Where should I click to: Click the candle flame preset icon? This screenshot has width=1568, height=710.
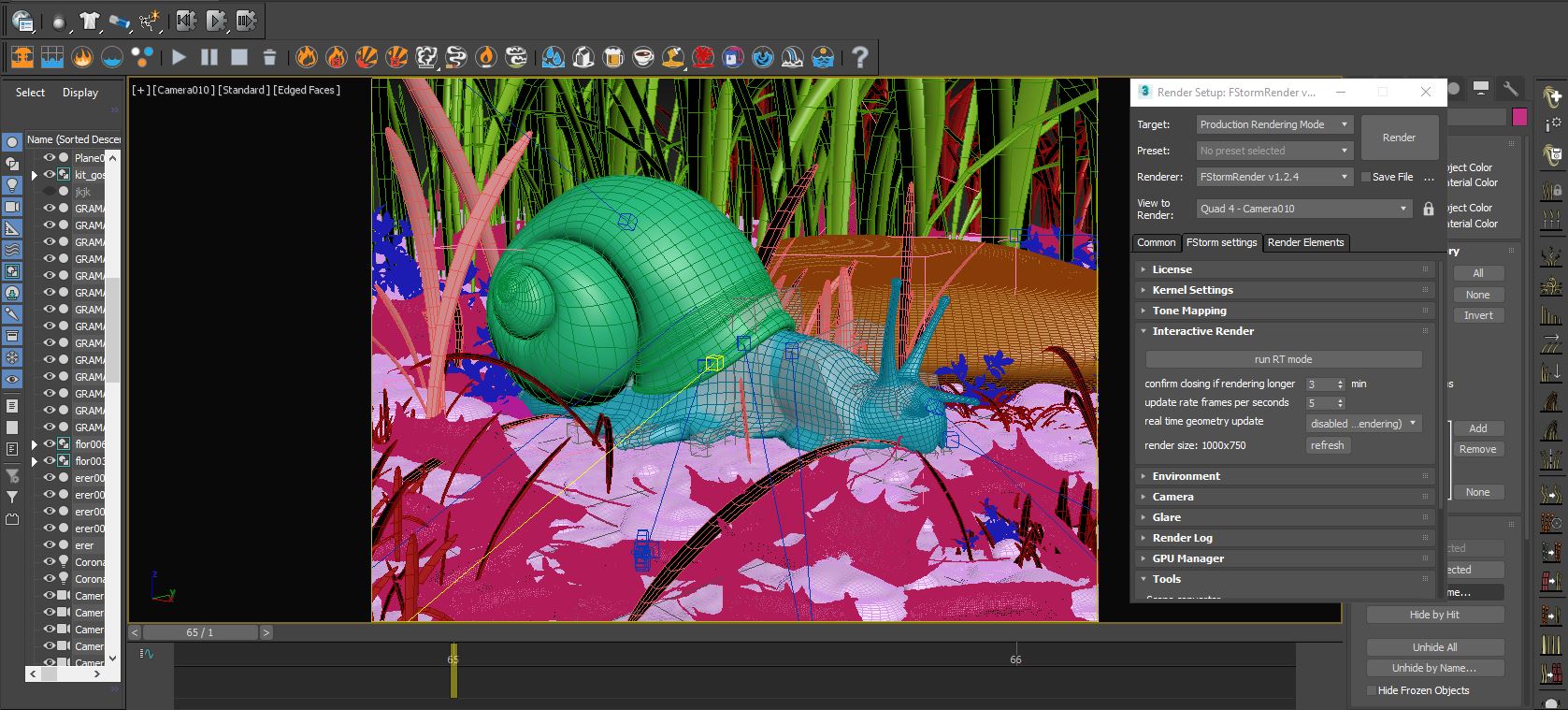tap(486, 57)
